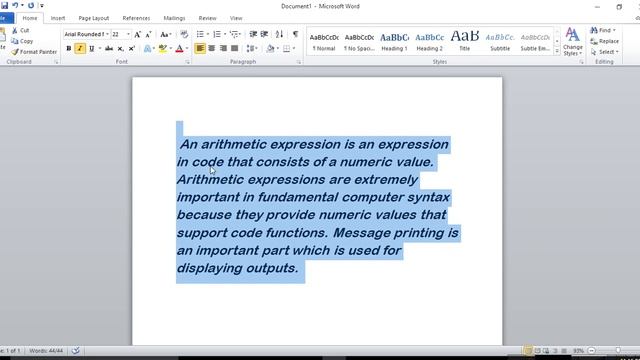Click the Multilevel List icon
Viewport: 640px width, 360px height.
pos(234,34)
